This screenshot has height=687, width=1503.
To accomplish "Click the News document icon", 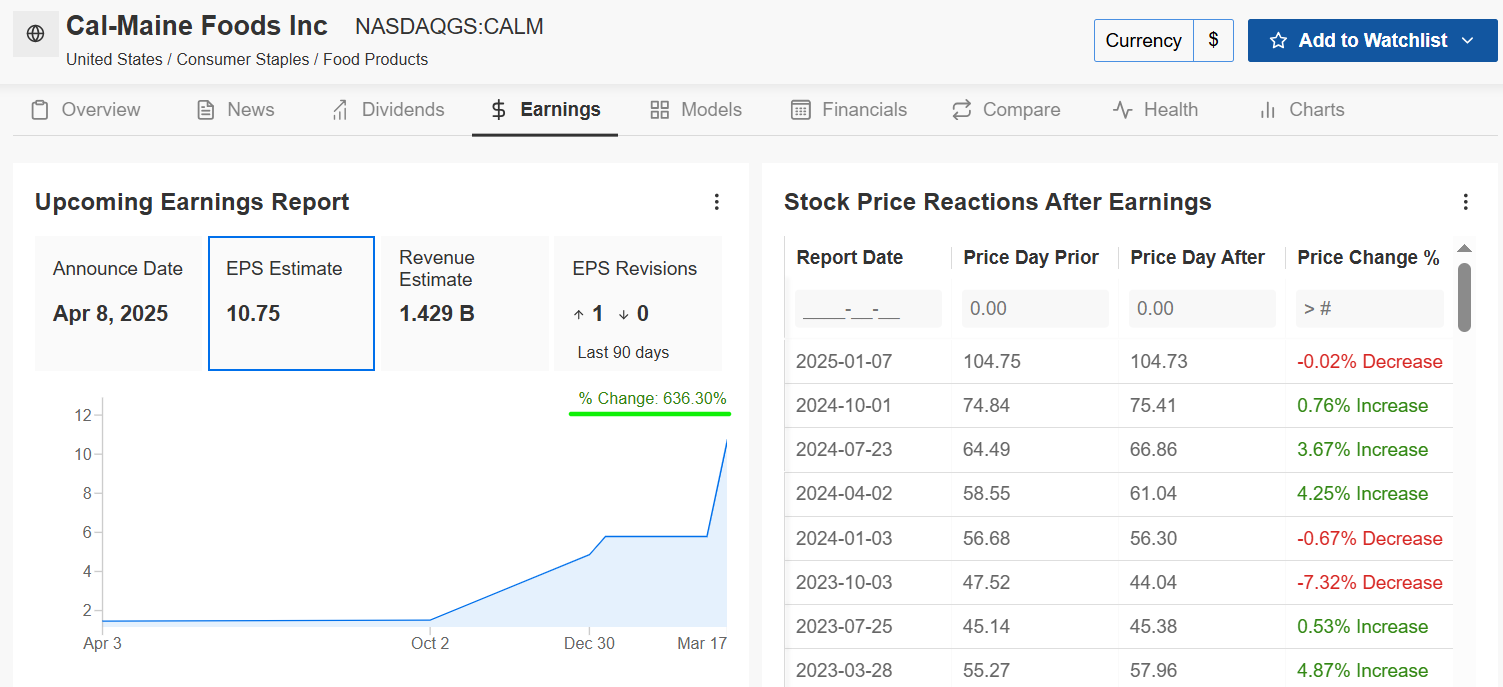I will pyautogui.click(x=206, y=110).
